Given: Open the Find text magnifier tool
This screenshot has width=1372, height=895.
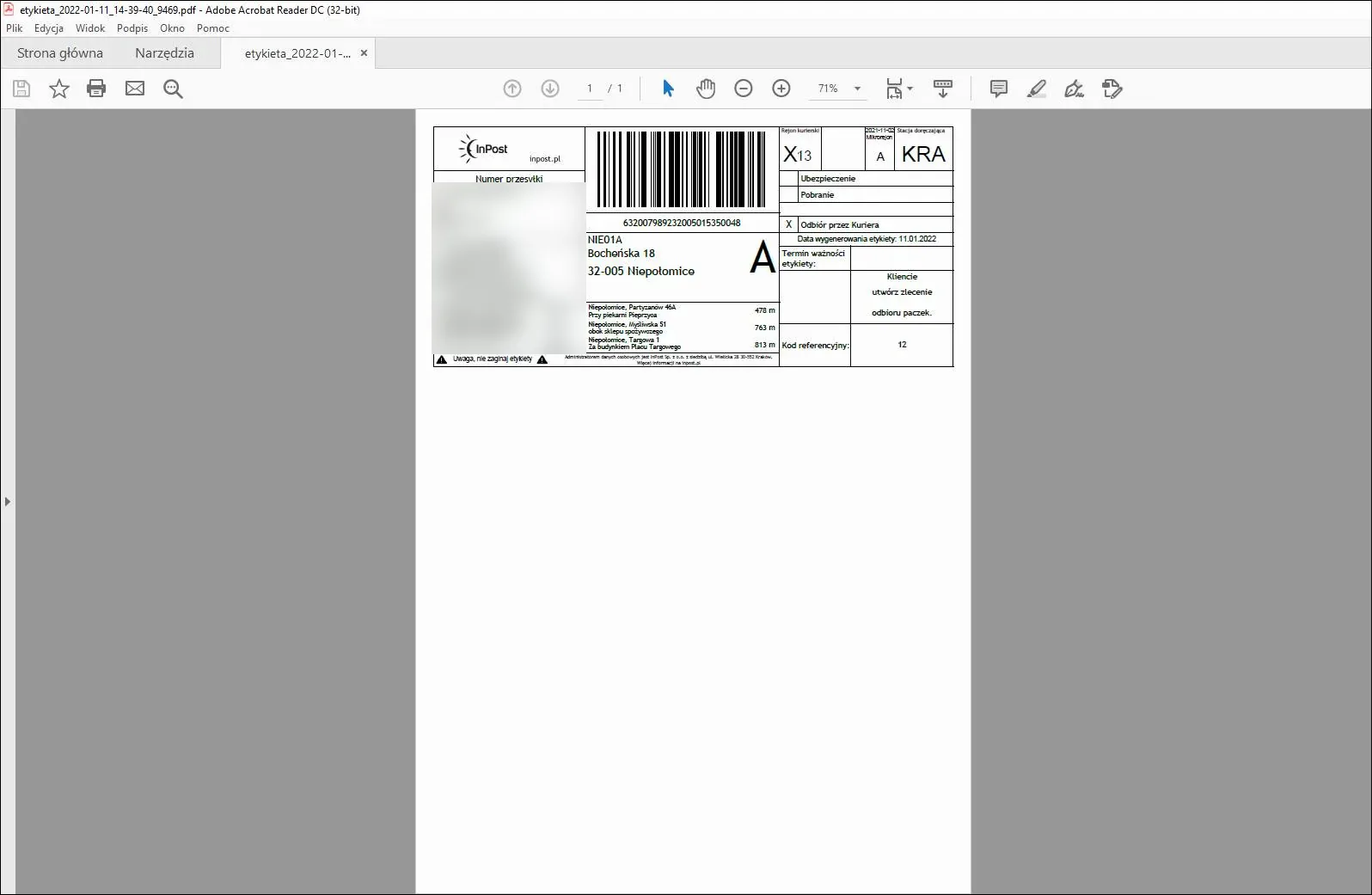Looking at the screenshot, I should tap(173, 89).
